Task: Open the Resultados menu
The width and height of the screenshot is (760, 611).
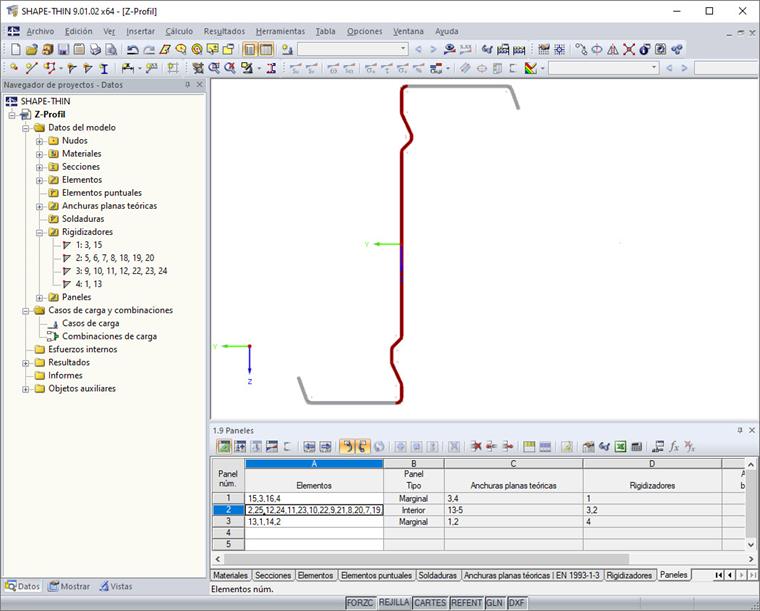Action: 224,31
